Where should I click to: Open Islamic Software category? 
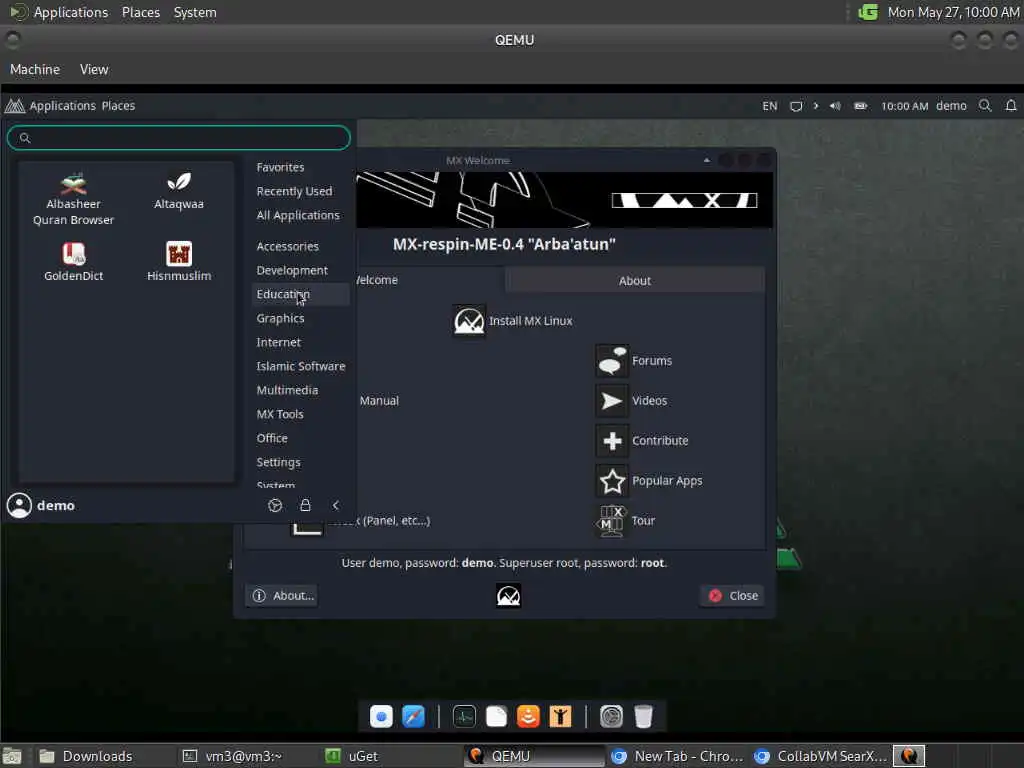tap(300, 366)
